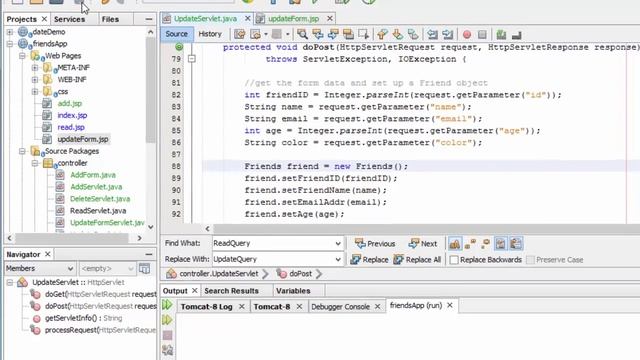Open the updateForm.jsp editor tab
Screen dimensions: 640x360
click(x=293, y=19)
